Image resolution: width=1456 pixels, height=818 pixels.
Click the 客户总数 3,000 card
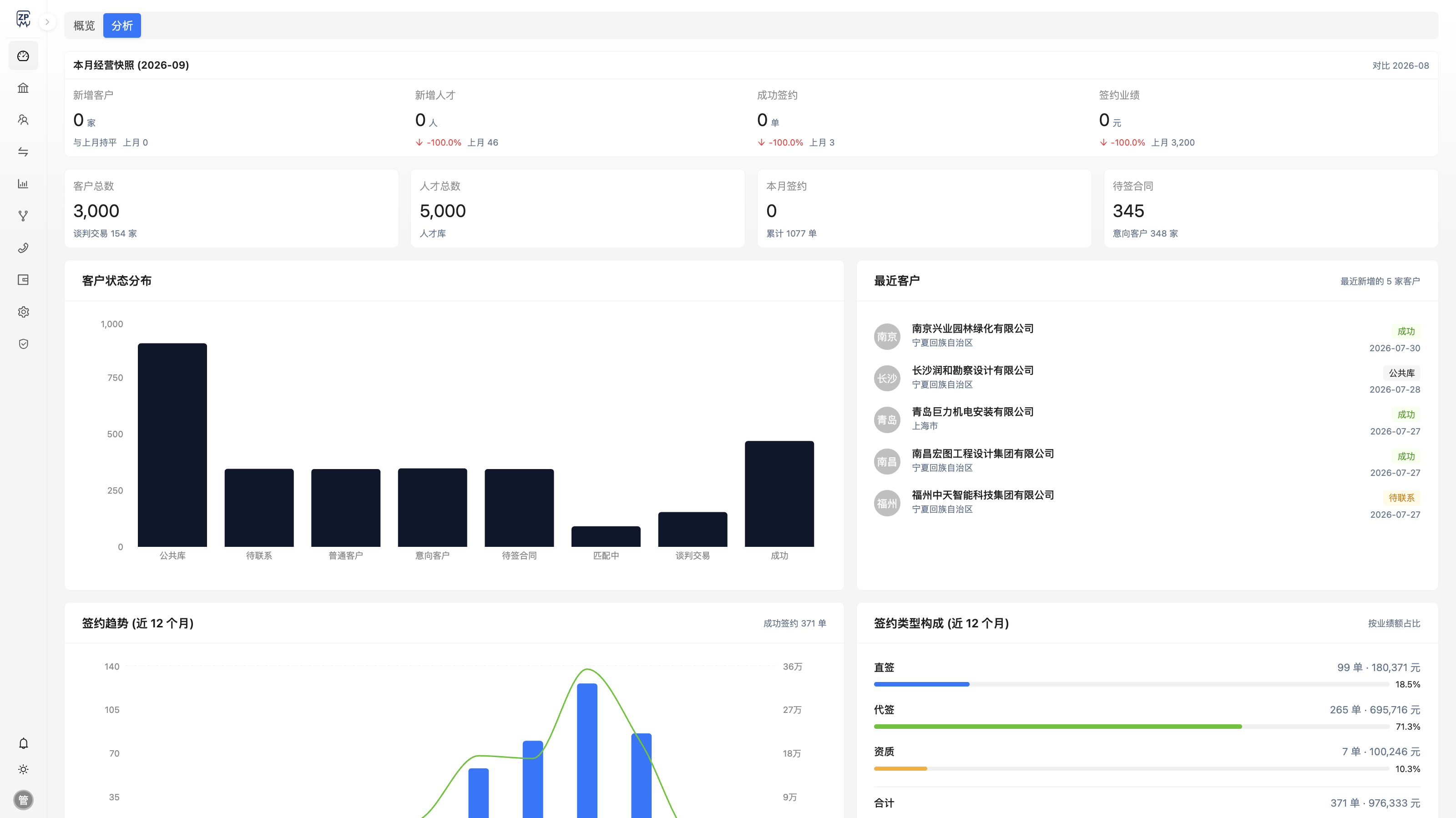click(232, 208)
